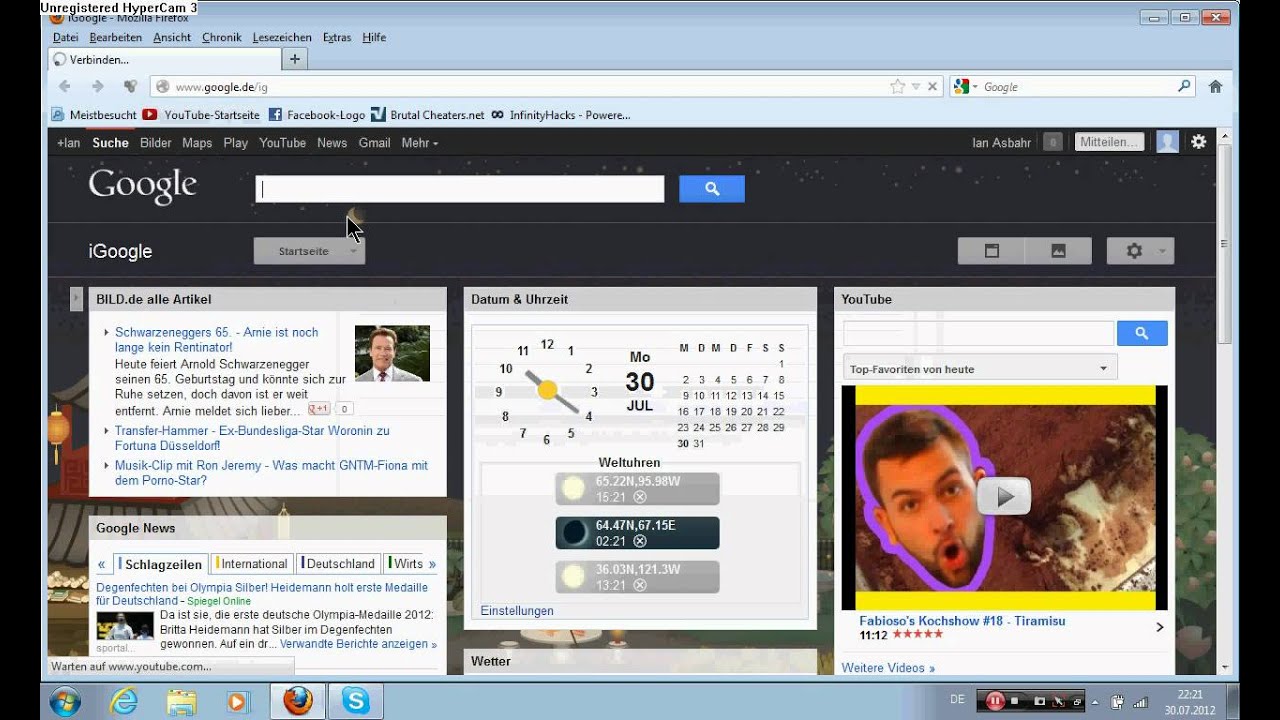Open Weitere Videos link
The image size is (1280, 720).
pos(888,668)
